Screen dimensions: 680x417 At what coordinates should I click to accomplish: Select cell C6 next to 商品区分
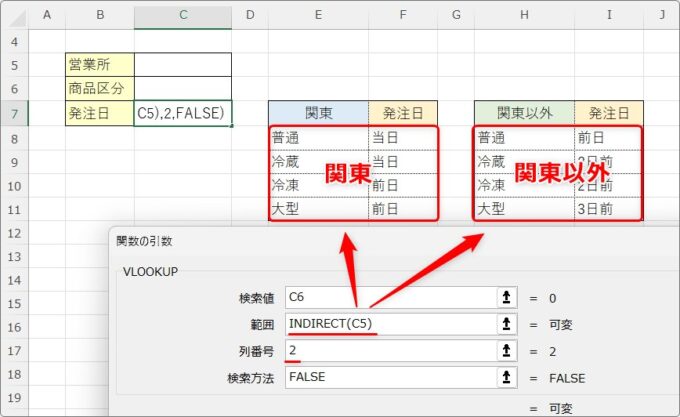[x=182, y=89]
